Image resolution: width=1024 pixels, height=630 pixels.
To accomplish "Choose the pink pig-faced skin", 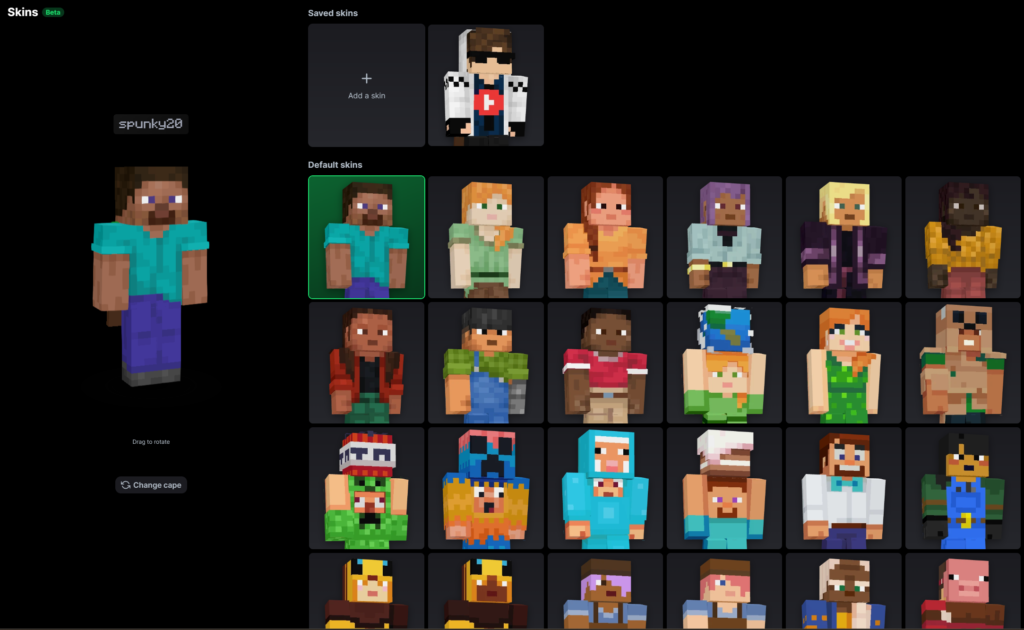I will [962, 592].
